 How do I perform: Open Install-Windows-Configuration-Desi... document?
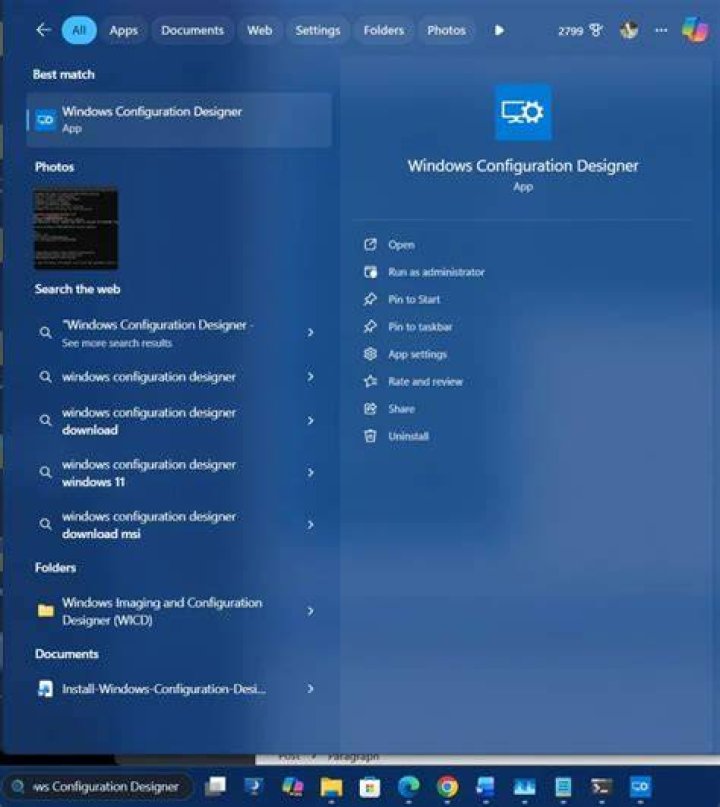[x=164, y=689]
